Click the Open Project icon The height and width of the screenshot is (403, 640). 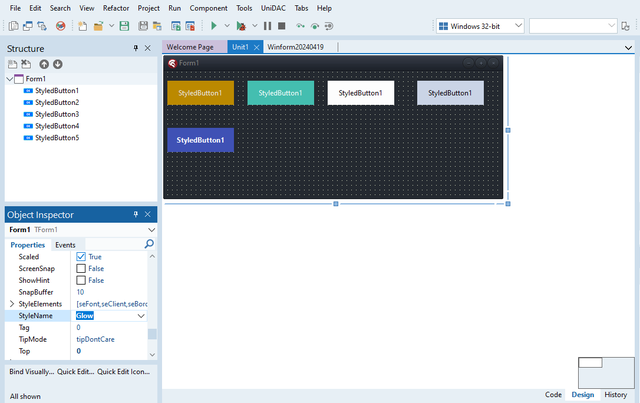(x=157, y=26)
